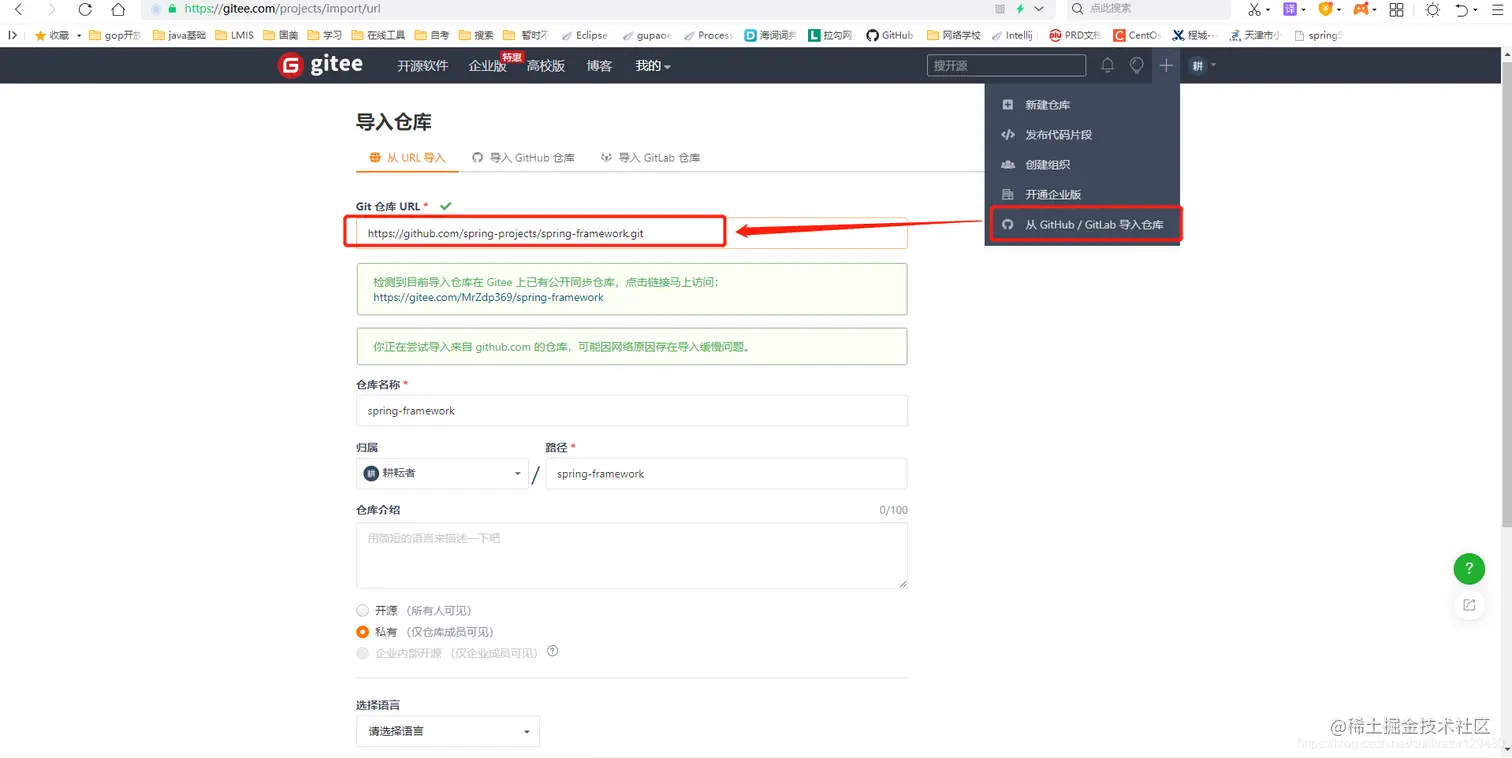
Task: Expand the address bar dropdown chevron
Action: point(1040,9)
